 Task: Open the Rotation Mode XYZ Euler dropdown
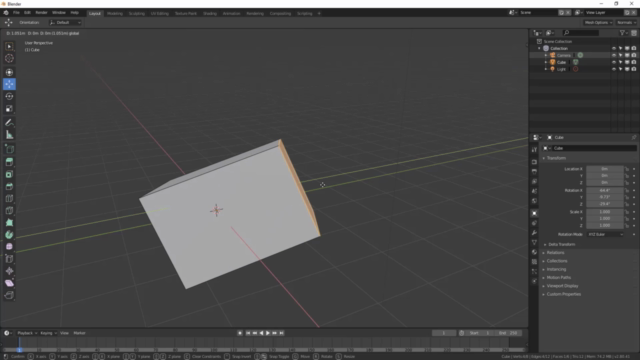(x=606, y=234)
